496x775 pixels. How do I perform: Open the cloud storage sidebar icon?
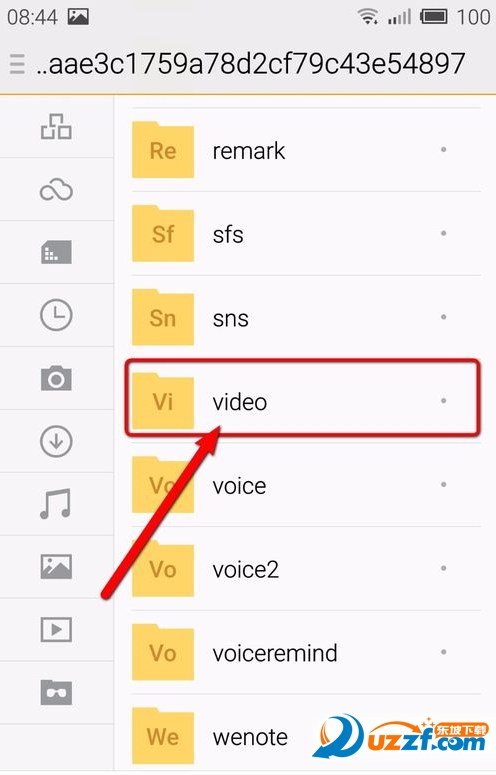tap(56, 190)
